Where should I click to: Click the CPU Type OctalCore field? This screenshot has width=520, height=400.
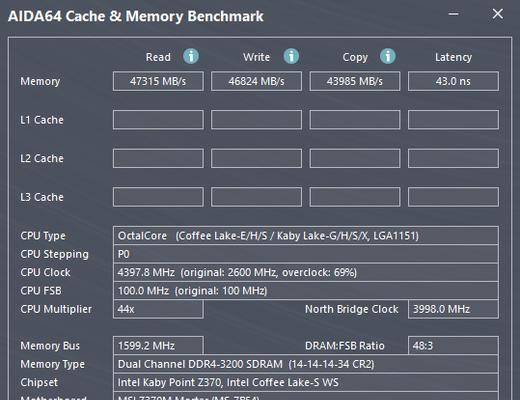306,236
